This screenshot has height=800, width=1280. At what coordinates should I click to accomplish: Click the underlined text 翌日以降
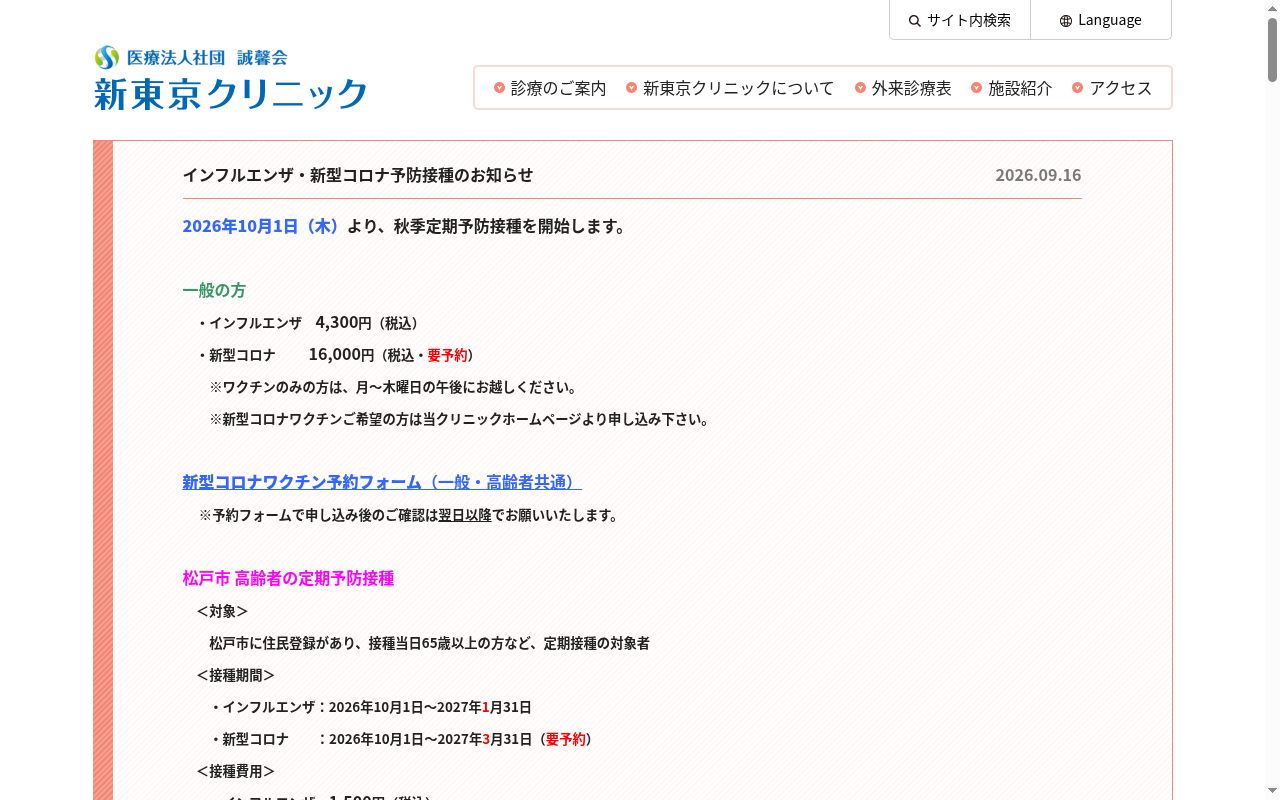pyautogui.click(x=465, y=515)
